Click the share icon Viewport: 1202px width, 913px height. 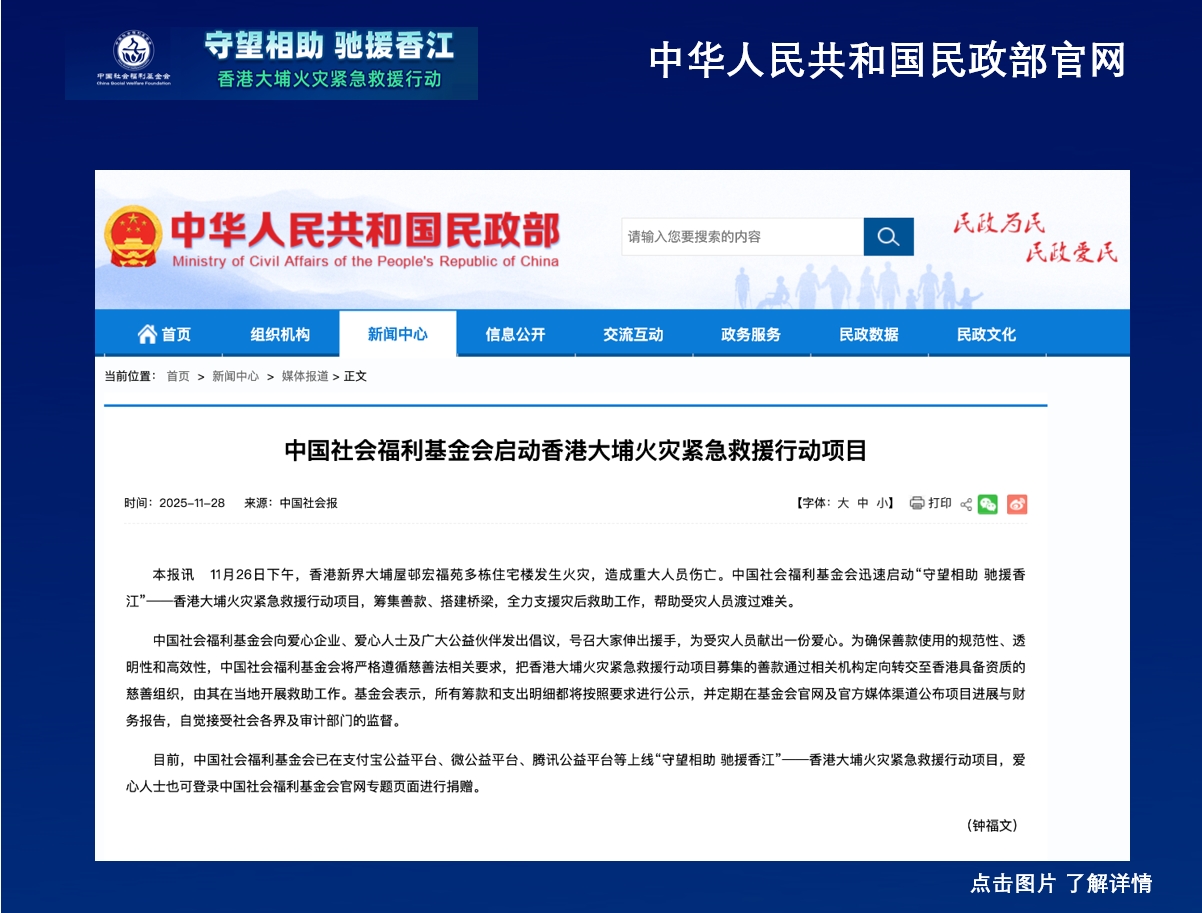click(x=966, y=504)
